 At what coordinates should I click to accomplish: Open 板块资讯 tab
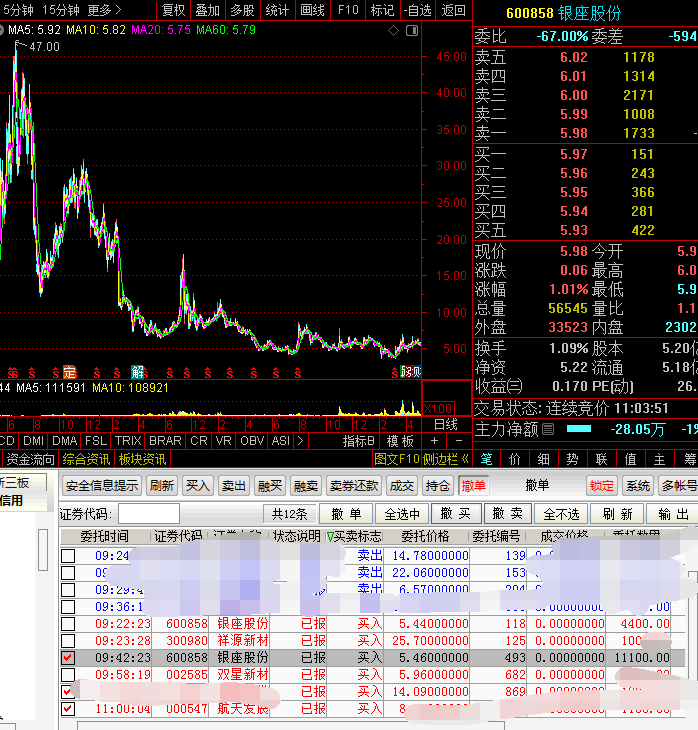[x=142, y=460]
